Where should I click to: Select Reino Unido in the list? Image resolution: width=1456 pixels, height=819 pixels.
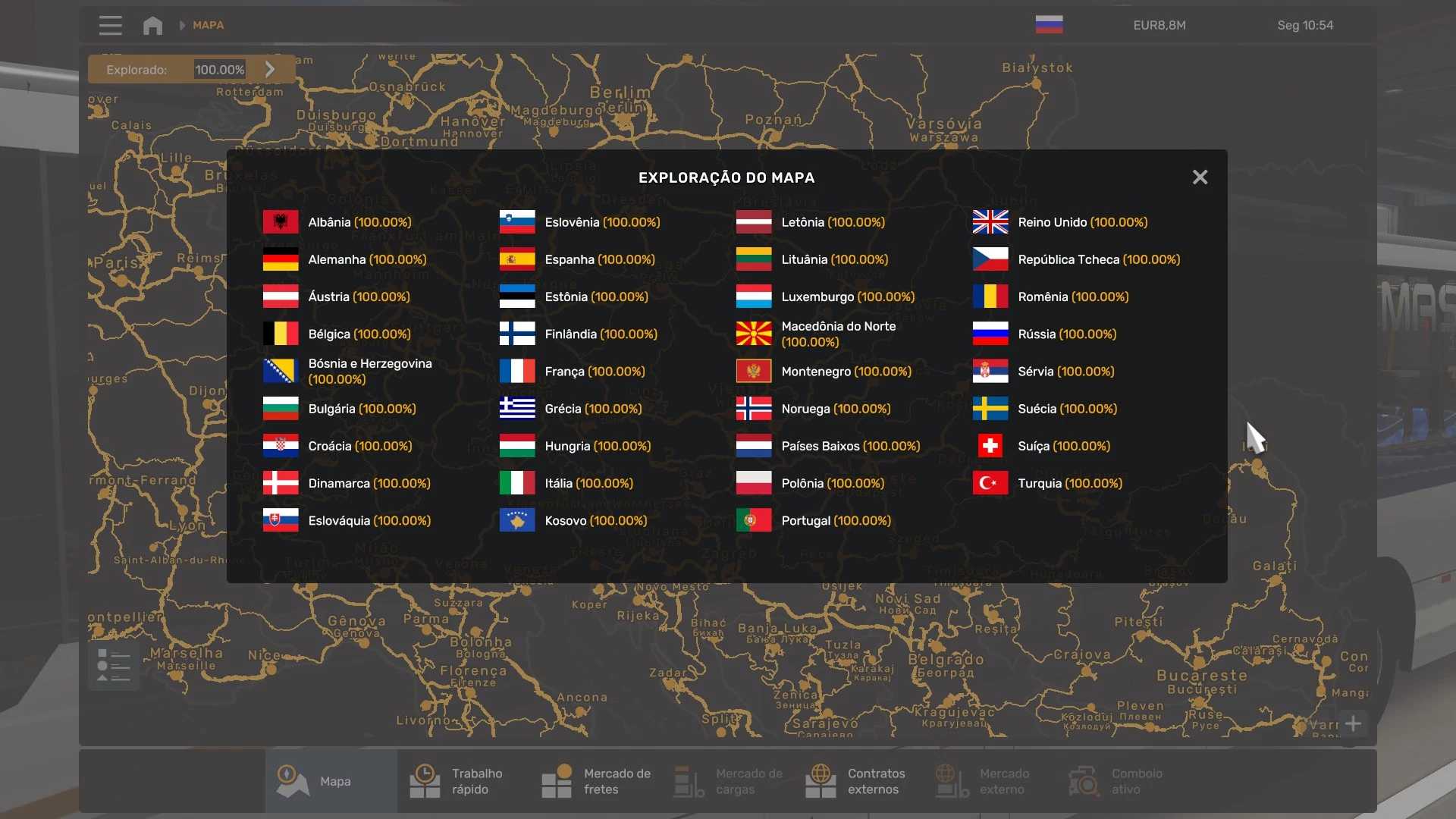point(1082,222)
